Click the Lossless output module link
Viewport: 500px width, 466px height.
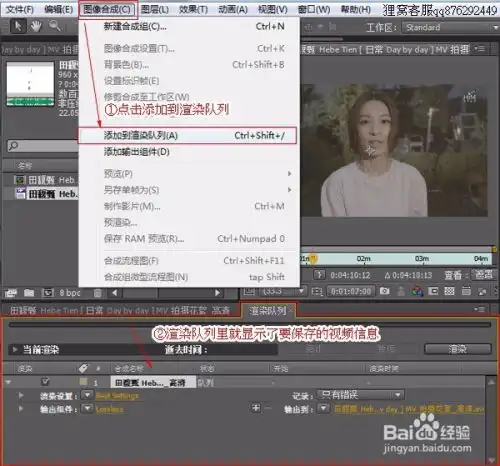coord(109,409)
